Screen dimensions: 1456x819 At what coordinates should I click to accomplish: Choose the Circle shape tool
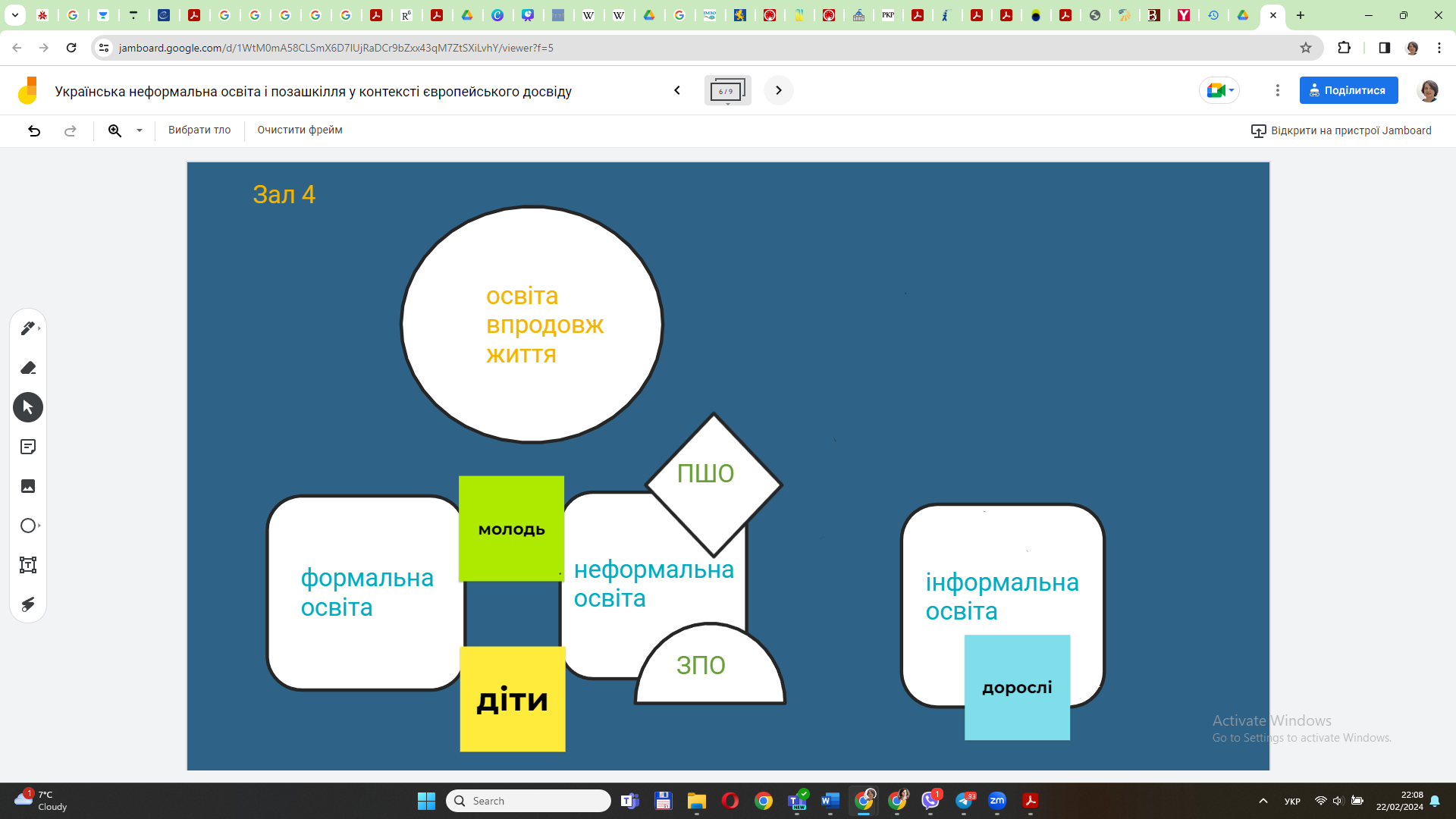pyautogui.click(x=28, y=526)
